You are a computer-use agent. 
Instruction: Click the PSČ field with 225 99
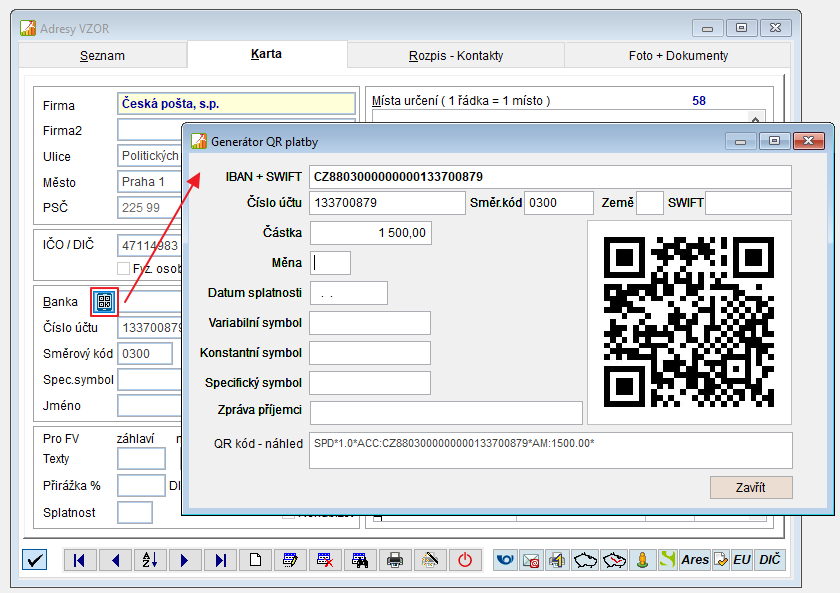(150, 207)
